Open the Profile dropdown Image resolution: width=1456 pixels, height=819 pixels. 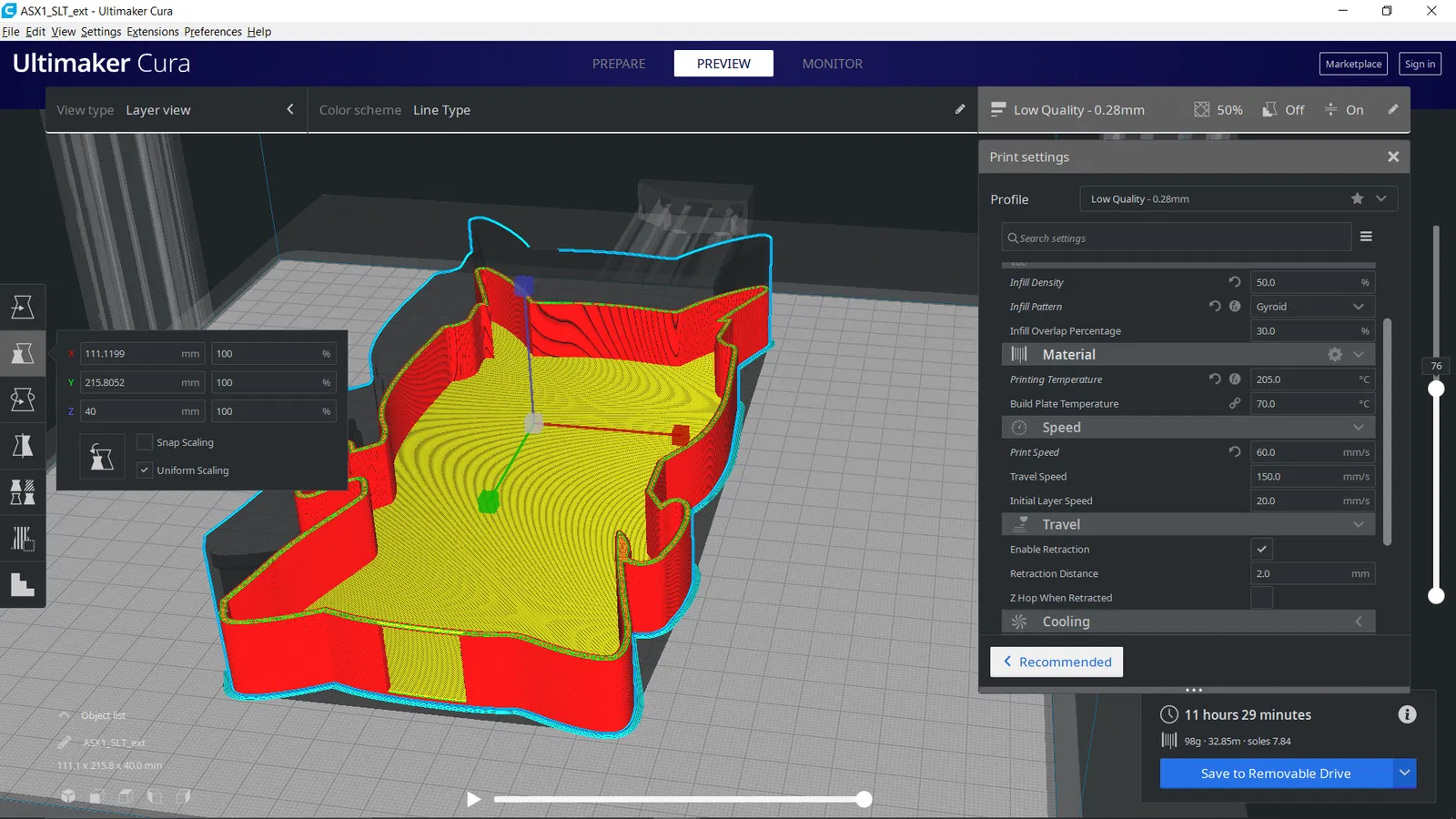click(x=1239, y=198)
